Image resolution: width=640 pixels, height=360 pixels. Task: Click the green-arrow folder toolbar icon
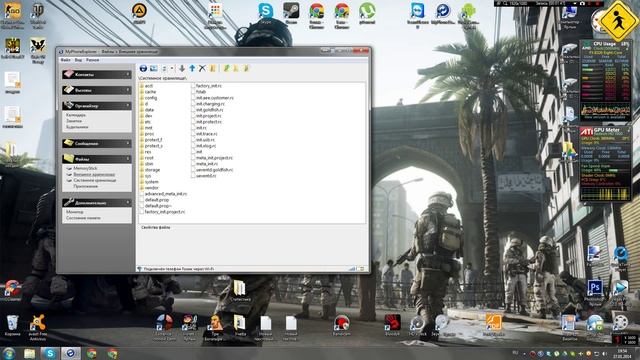(x=227, y=69)
